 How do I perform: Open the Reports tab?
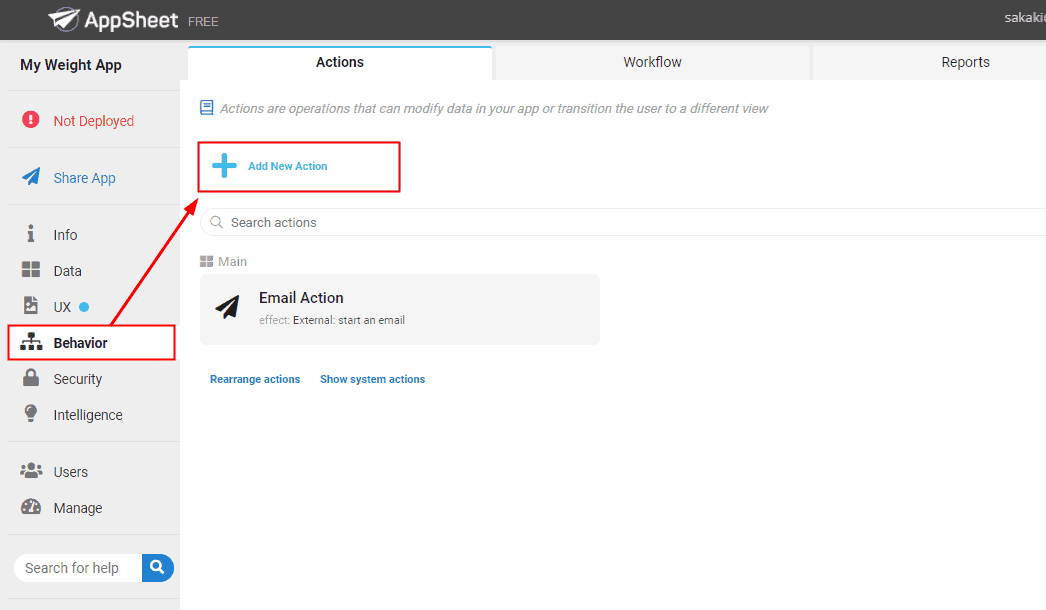point(965,62)
